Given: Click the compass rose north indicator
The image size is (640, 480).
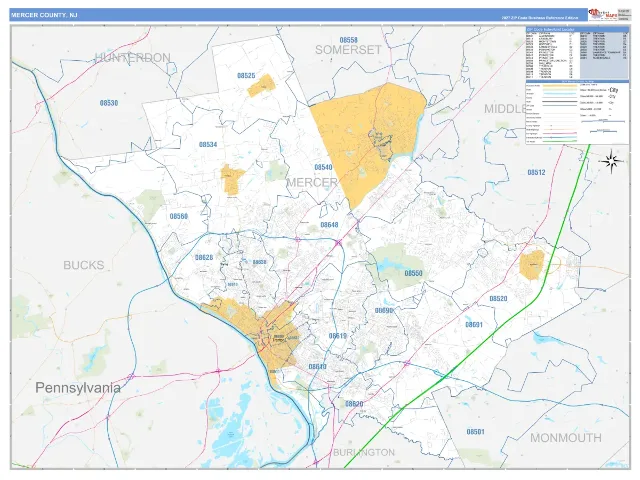Looking at the screenshot, I should [x=611, y=161].
